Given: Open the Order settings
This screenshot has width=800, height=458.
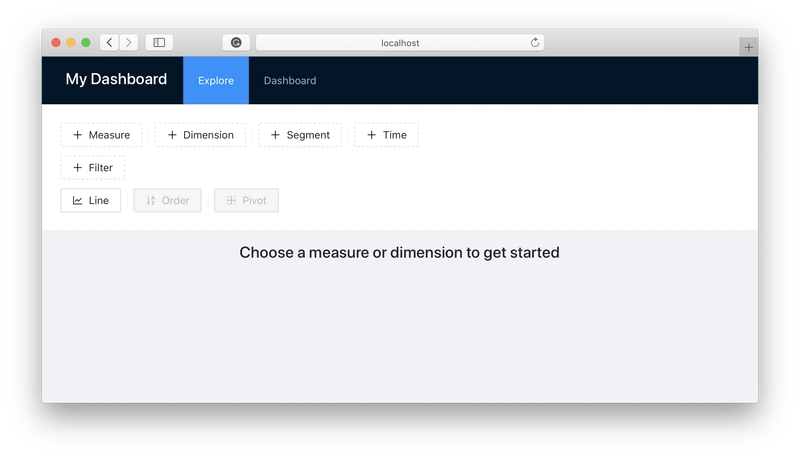Looking at the screenshot, I should click(x=167, y=200).
